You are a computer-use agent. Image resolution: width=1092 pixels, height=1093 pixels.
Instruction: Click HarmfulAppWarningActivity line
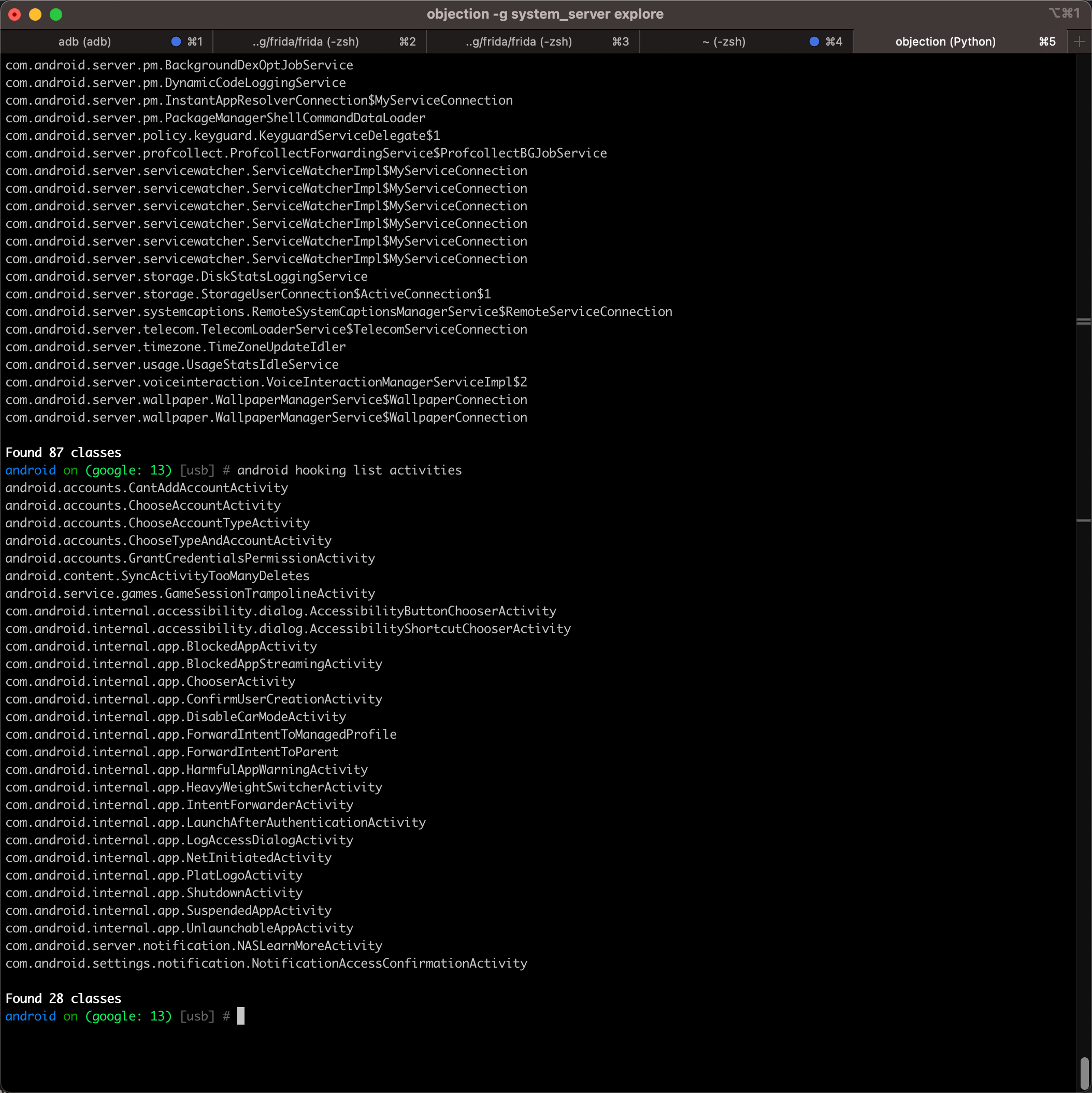(x=186, y=769)
